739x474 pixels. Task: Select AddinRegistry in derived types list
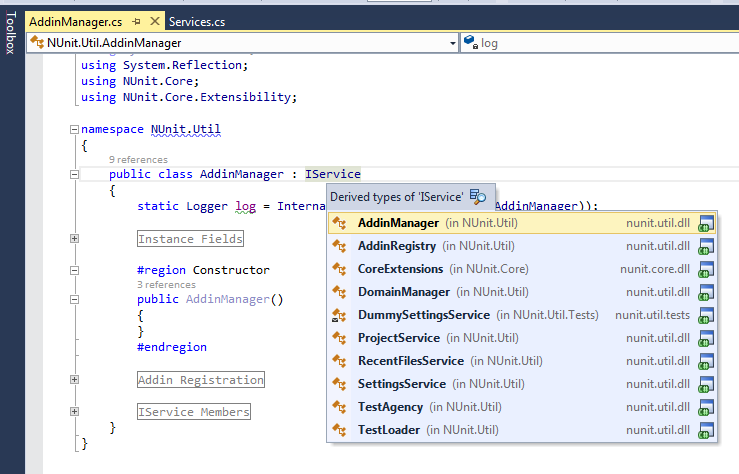coord(522,246)
